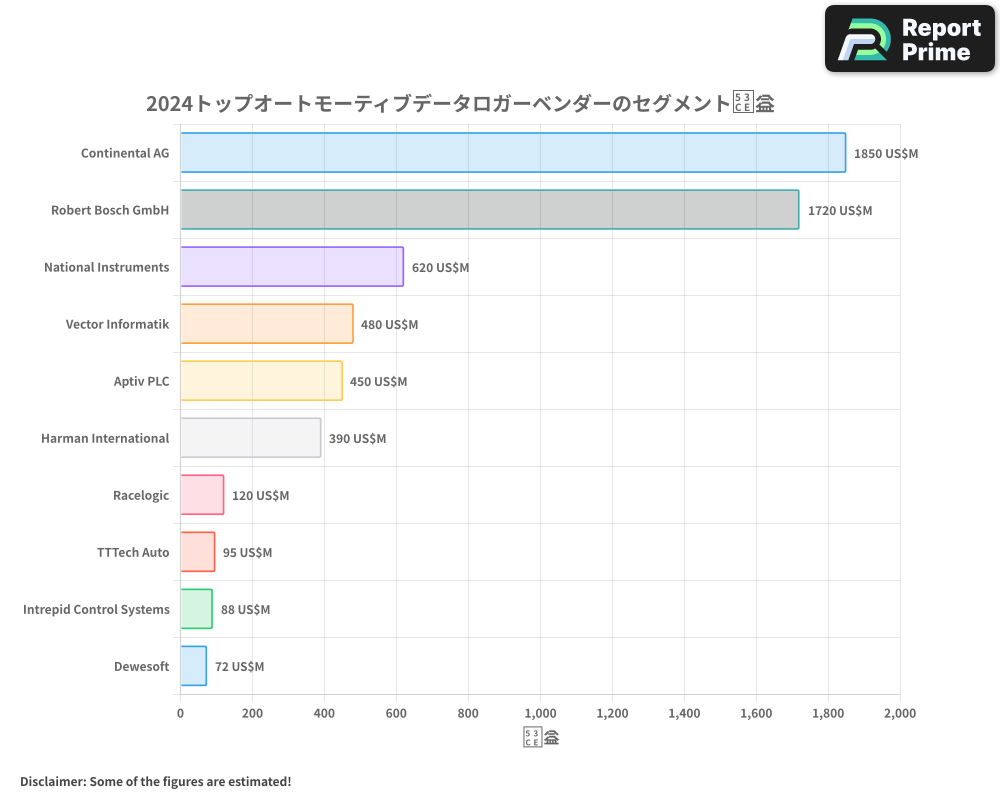Viewport: 1000px width, 800px height.
Task: Click the 1850 US$M value label
Action: pos(884,153)
